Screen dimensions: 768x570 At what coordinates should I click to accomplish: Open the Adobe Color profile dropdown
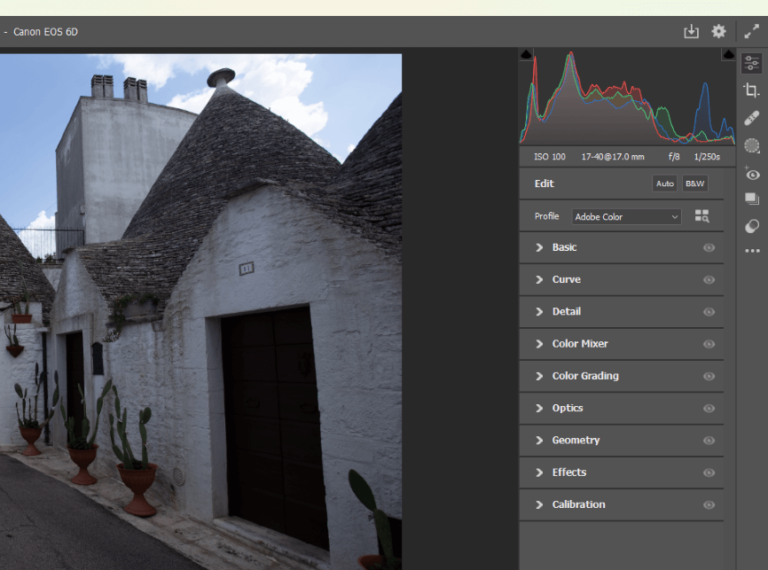click(626, 216)
